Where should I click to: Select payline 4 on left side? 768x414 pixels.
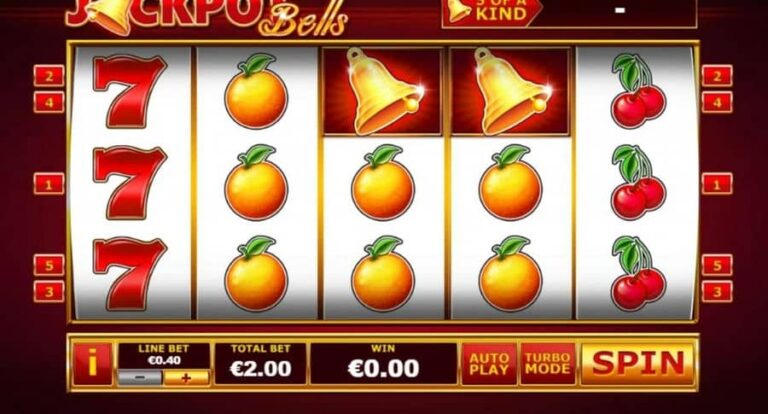[x=49, y=102]
